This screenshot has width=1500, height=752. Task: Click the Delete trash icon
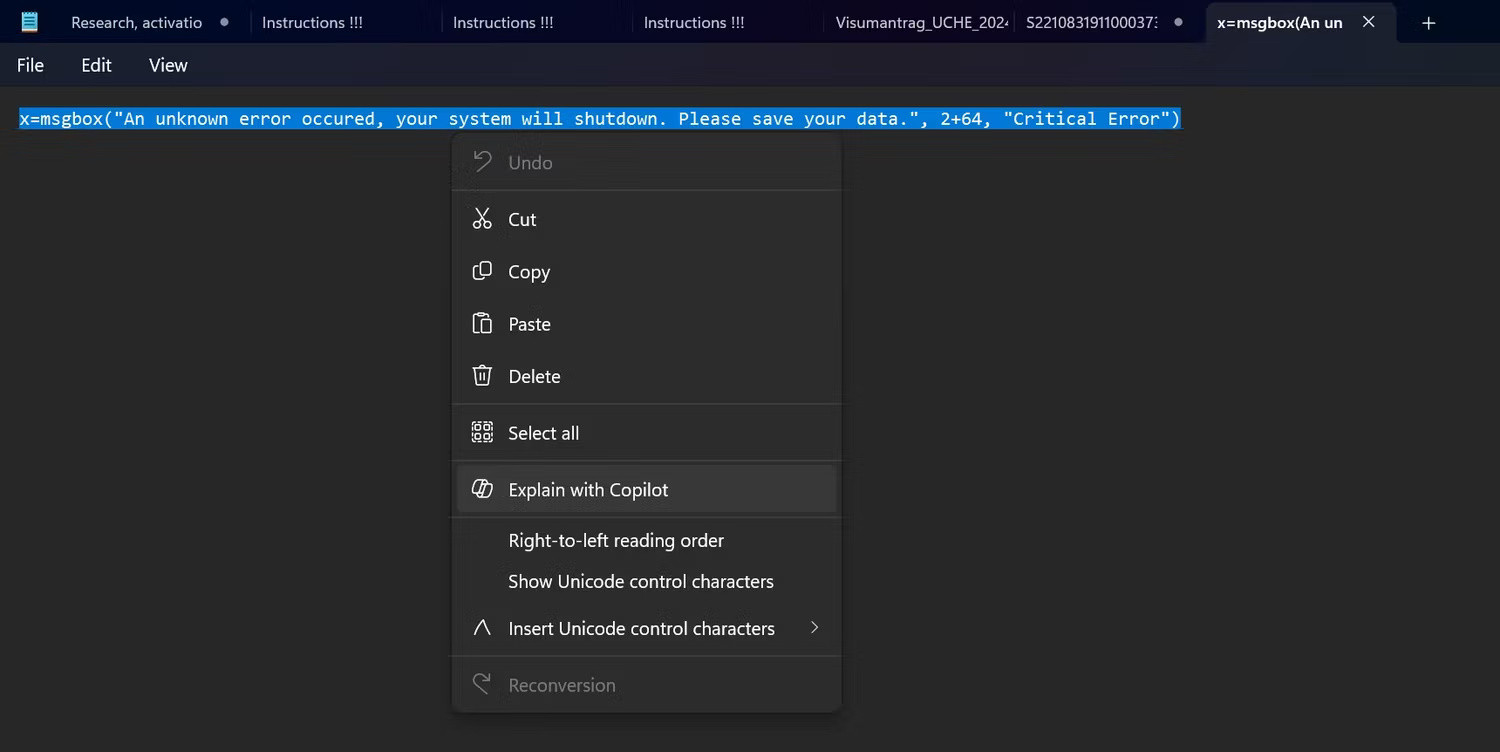(x=481, y=376)
